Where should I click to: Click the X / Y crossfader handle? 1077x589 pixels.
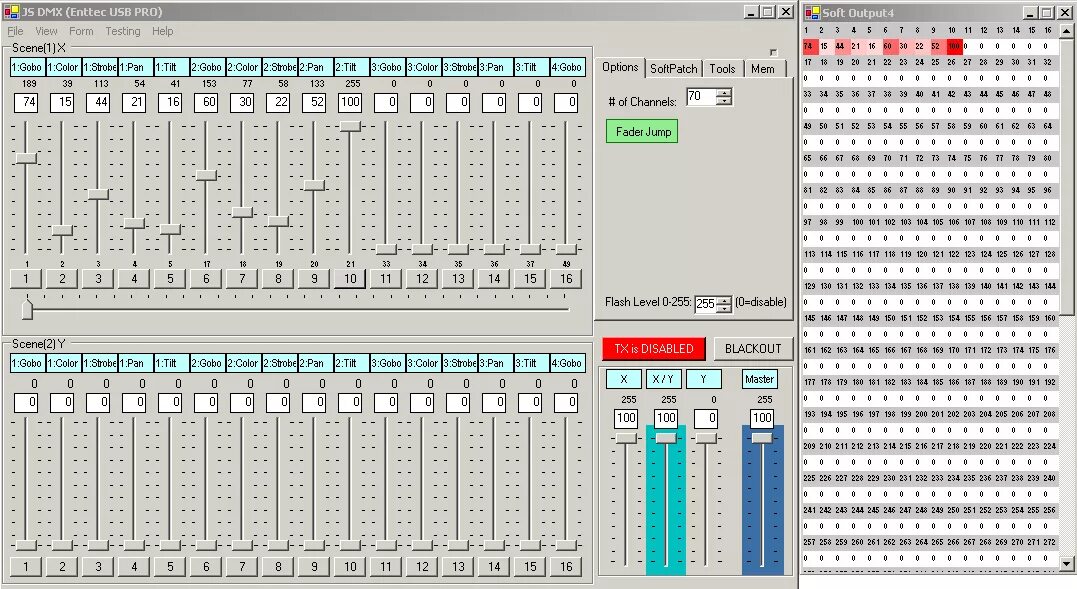[666, 438]
